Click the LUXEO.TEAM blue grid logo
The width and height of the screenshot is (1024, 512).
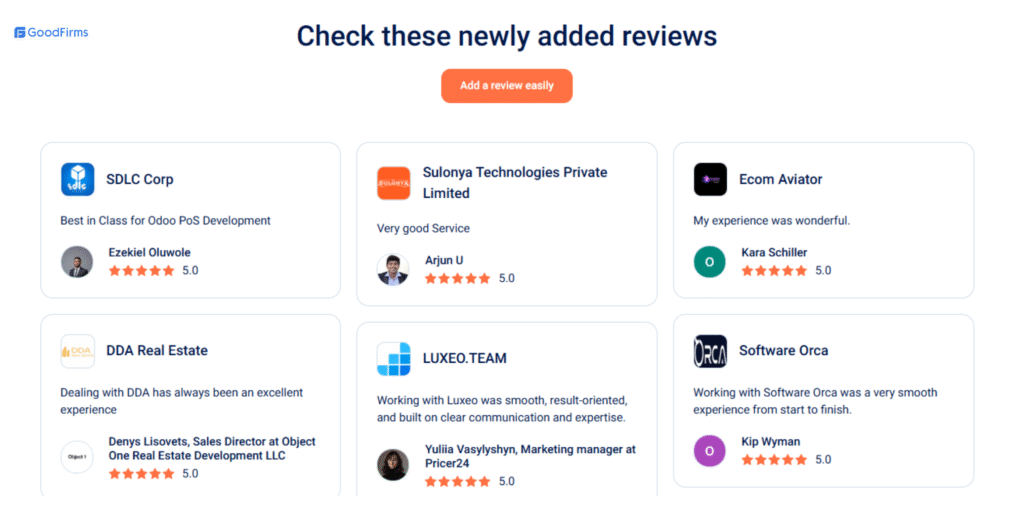pos(393,359)
